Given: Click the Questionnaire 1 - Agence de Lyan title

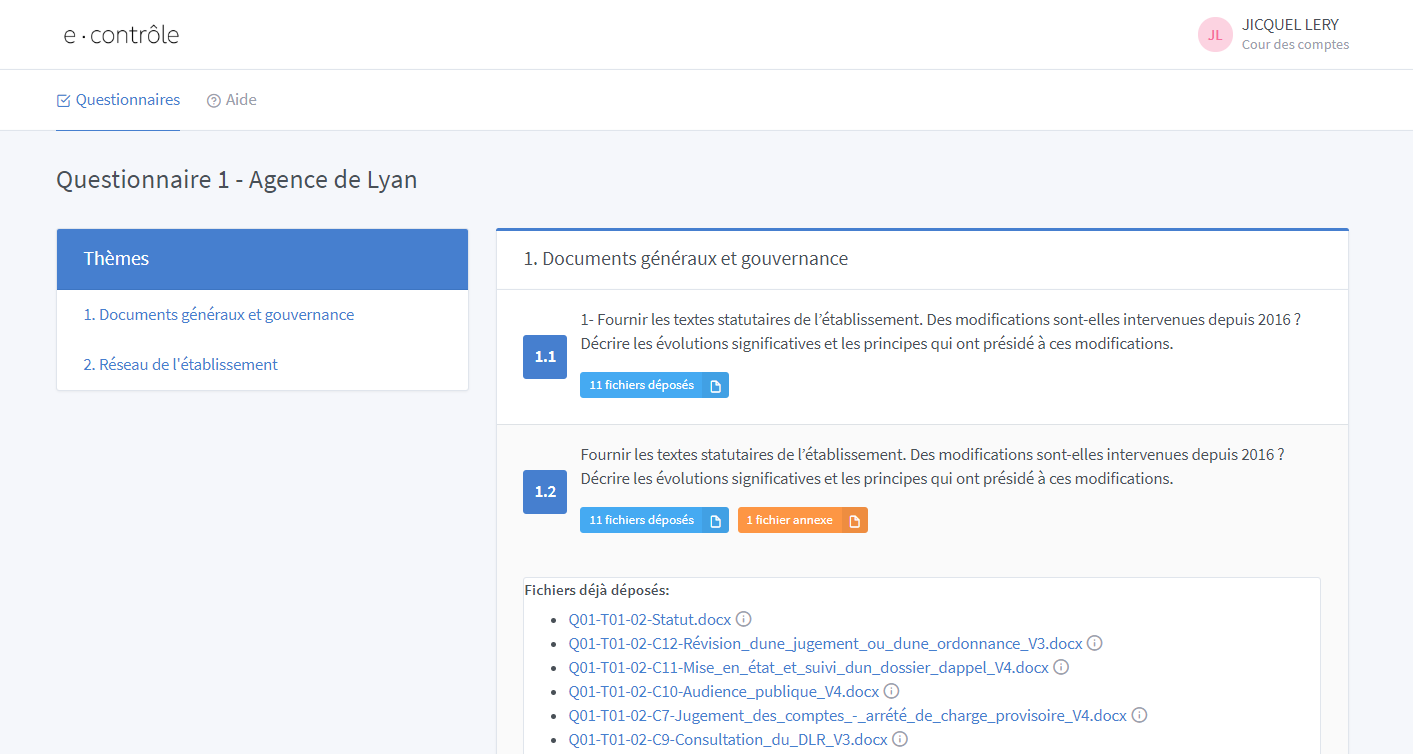Looking at the screenshot, I should pyautogui.click(x=237, y=180).
